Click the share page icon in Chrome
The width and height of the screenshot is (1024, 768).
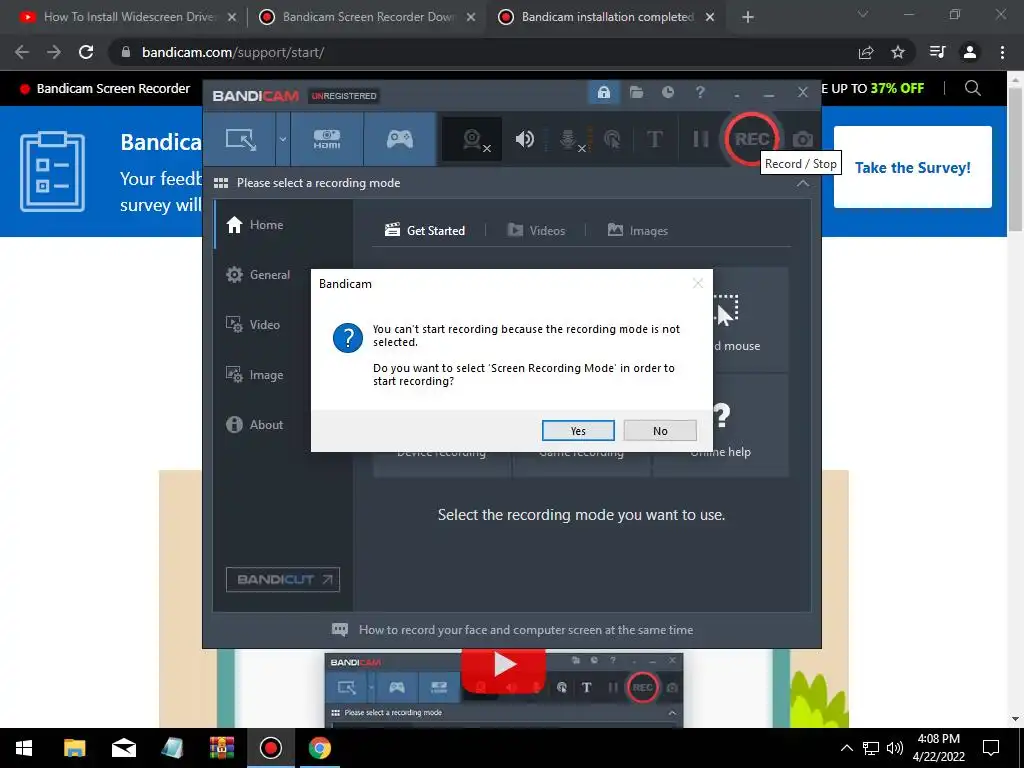pyautogui.click(x=866, y=52)
